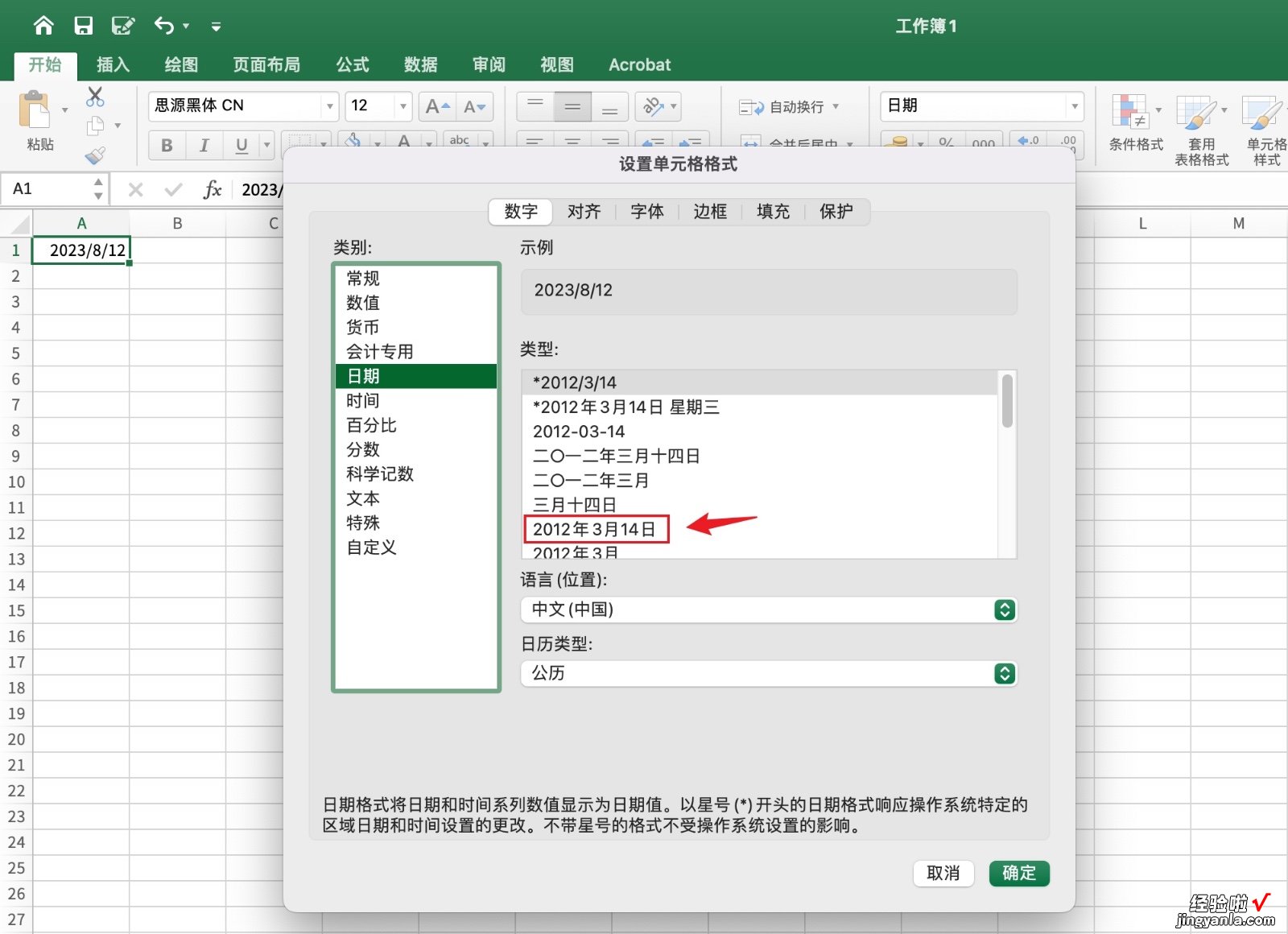The width and height of the screenshot is (1288, 934).
Task: Click 单元格样式 cell styles icon
Action: pyautogui.click(x=1261, y=111)
